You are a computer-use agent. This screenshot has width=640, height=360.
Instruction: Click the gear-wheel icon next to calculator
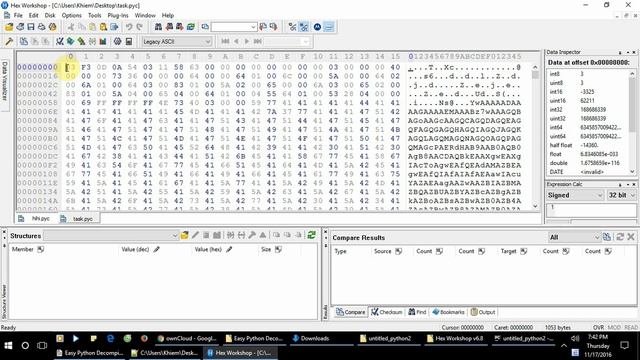(x=118, y=41)
